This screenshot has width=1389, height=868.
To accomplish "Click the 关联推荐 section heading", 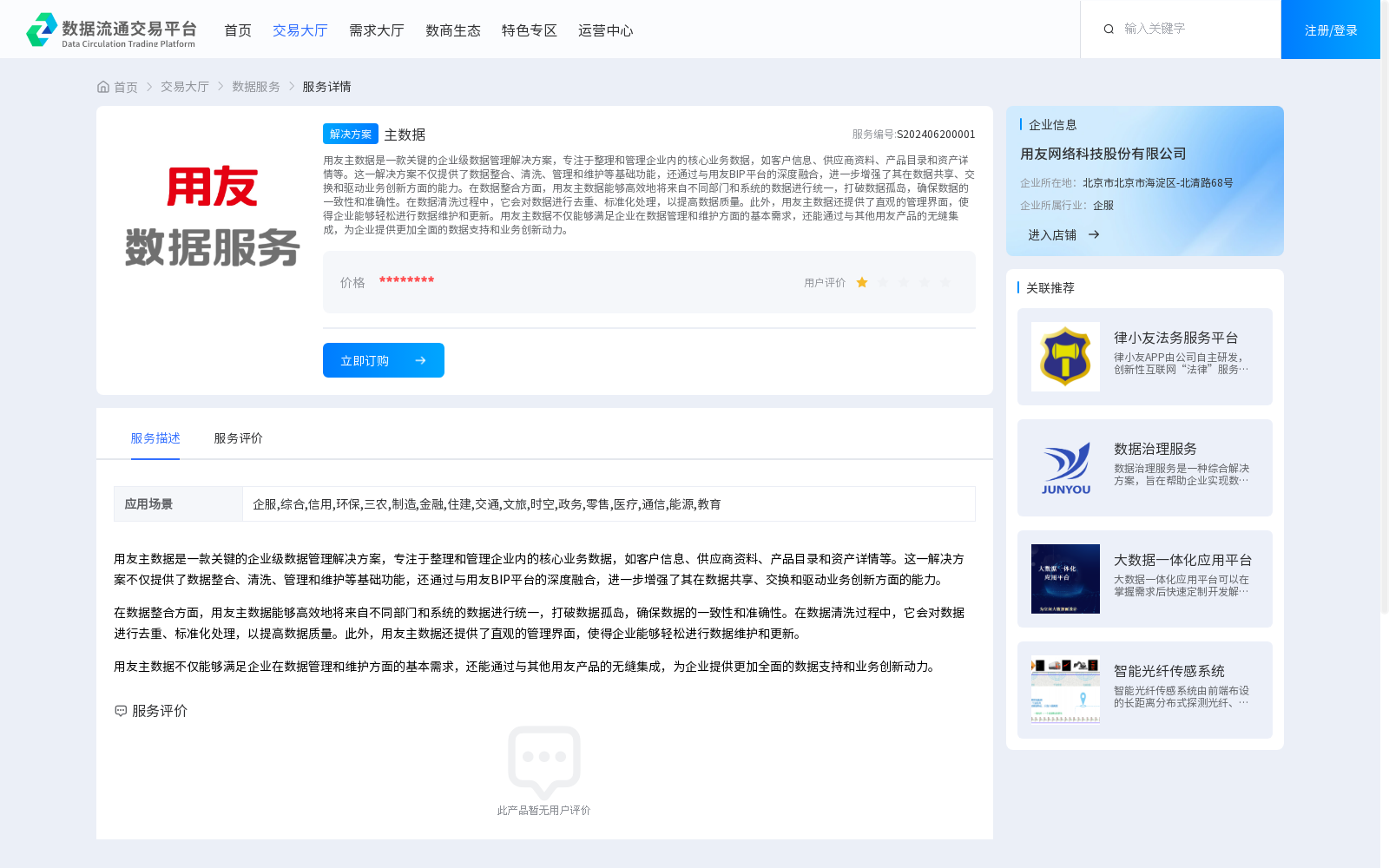I will (1050, 288).
